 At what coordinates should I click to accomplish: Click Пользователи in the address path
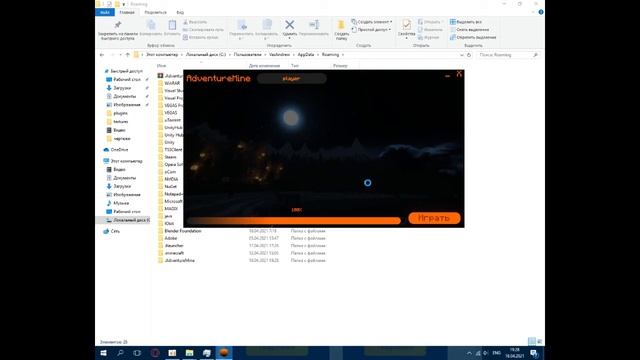pos(248,55)
